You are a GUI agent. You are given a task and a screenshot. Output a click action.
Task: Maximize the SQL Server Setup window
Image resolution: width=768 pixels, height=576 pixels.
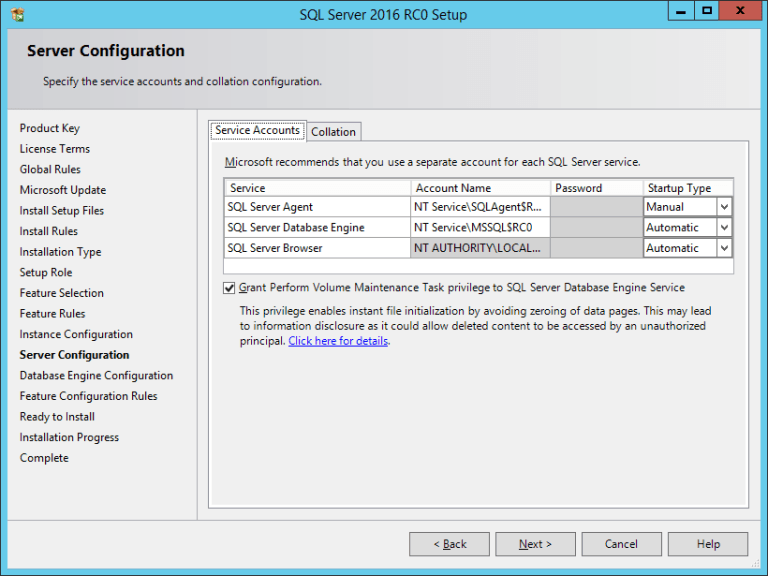coord(706,11)
